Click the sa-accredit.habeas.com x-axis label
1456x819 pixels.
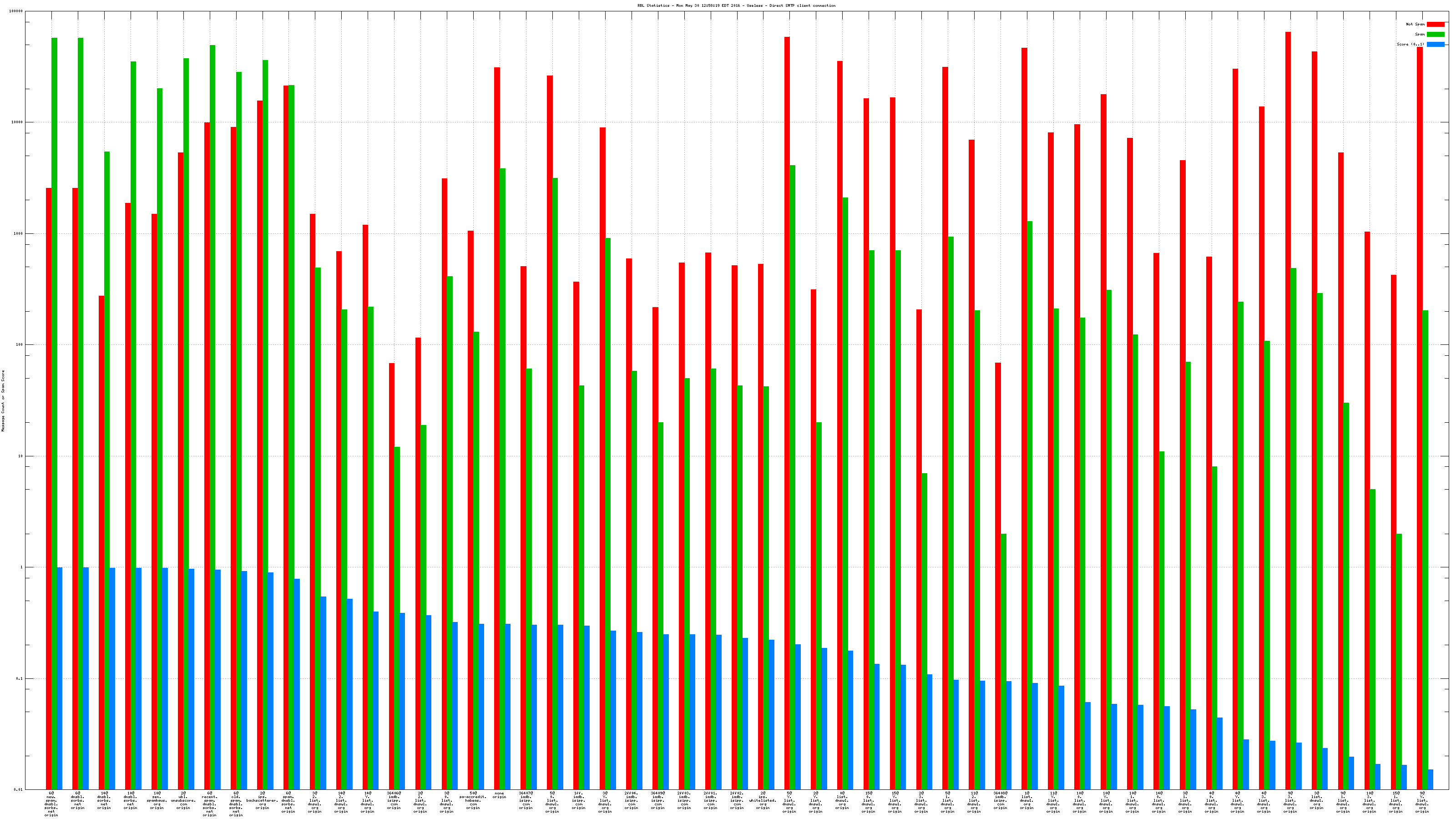473,800
